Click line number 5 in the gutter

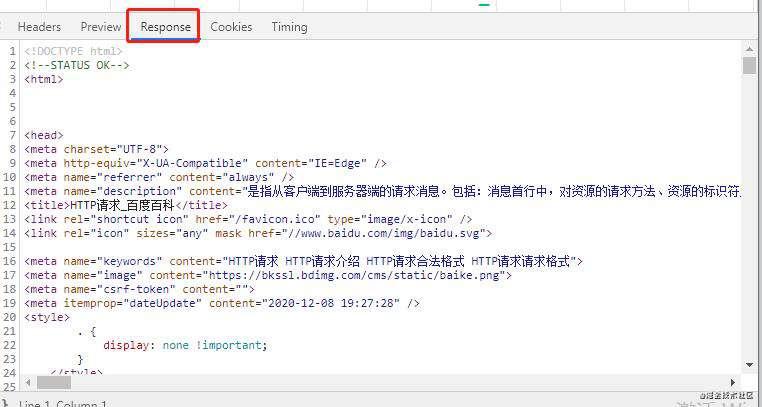point(13,107)
